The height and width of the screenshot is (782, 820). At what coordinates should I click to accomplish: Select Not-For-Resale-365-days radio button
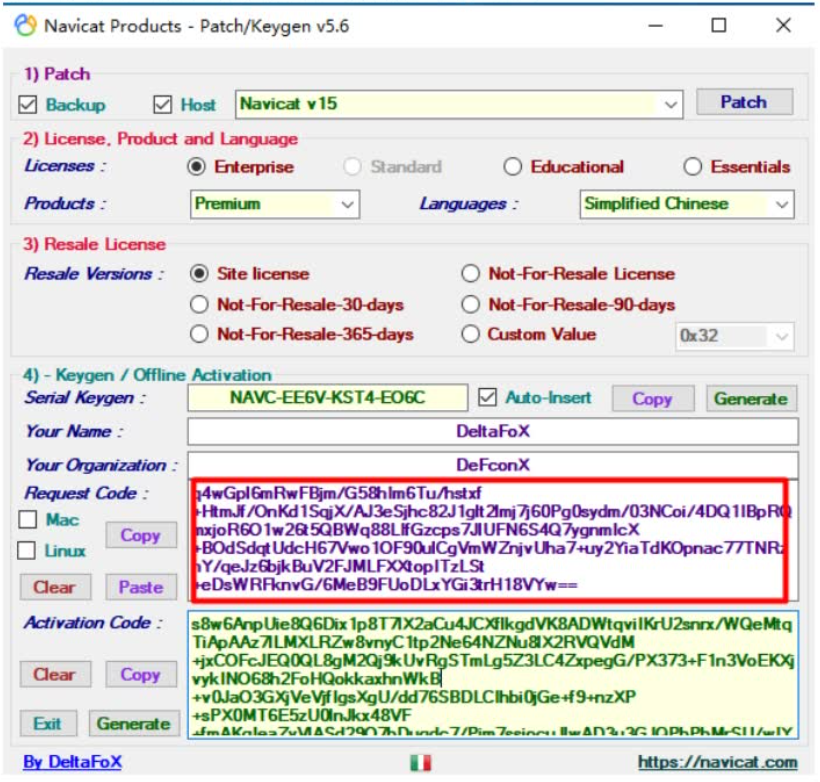(199, 334)
